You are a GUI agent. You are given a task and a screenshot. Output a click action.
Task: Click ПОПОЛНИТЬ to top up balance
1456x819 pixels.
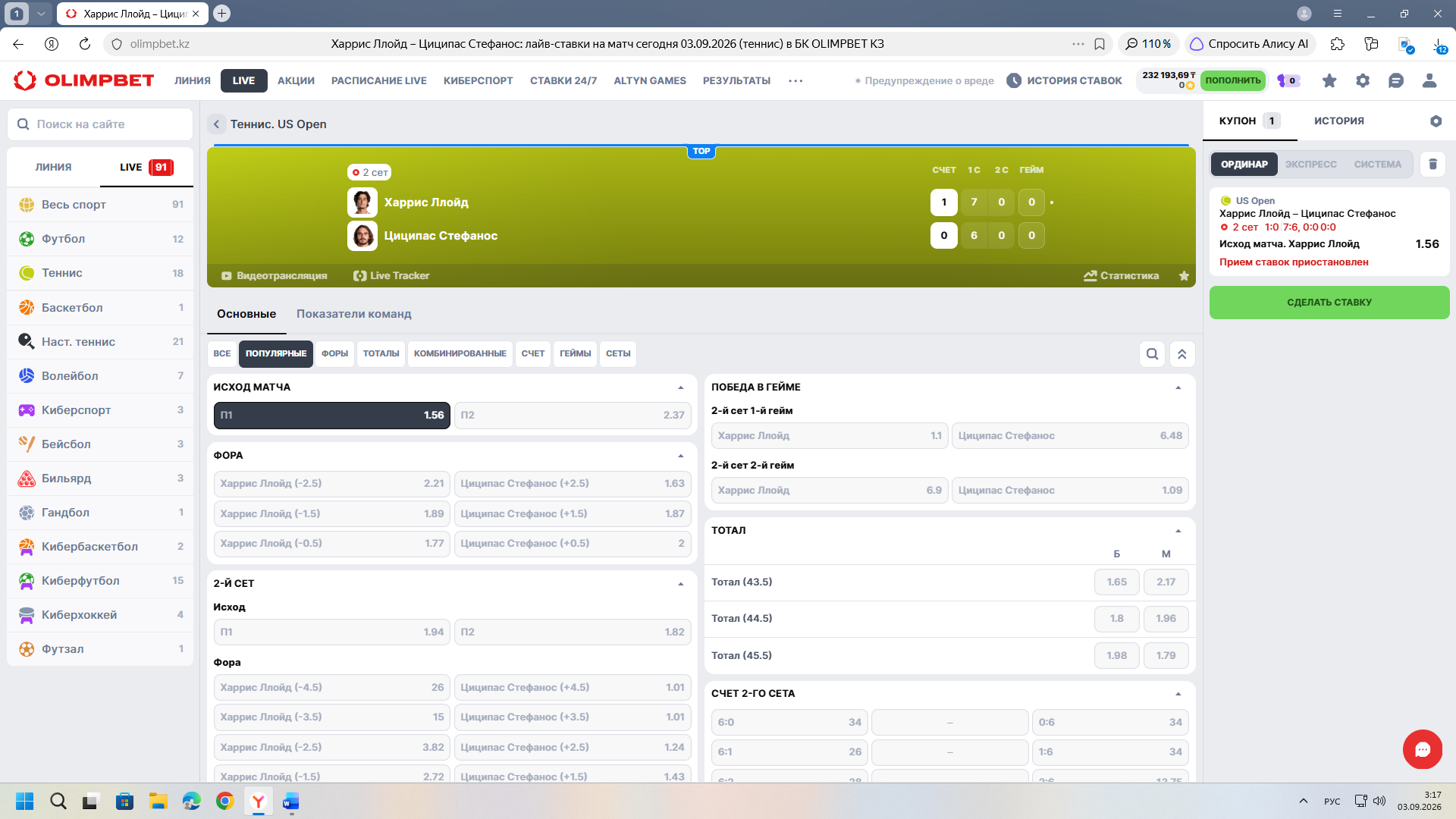pyautogui.click(x=1233, y=80)
